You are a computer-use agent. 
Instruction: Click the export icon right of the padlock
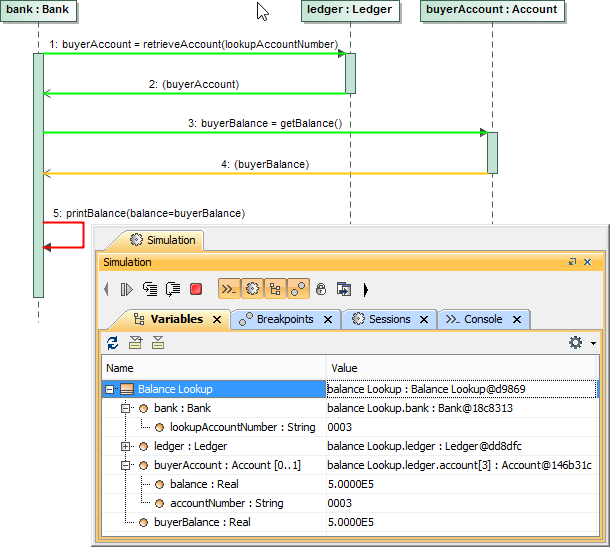pos(343,289)
